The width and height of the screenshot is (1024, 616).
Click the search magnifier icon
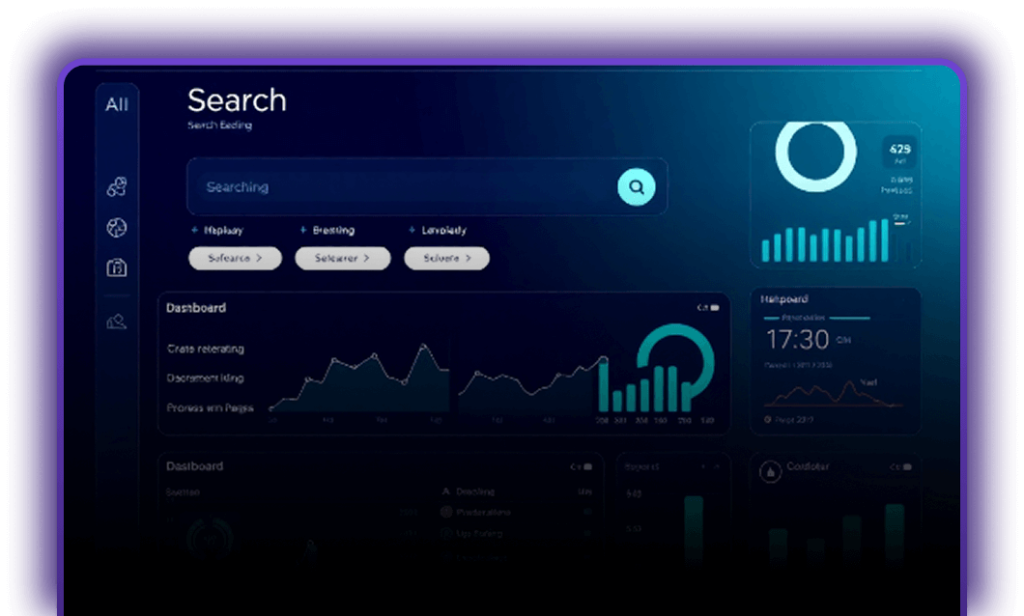(x=636, y=187)
